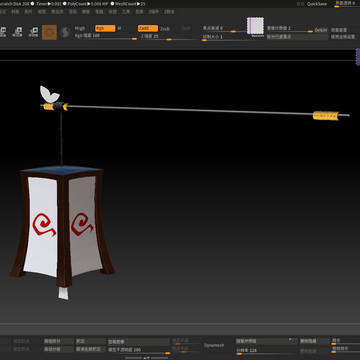Click the DelUH button
This screenshot has width=360, height=360.
click(321, 30)
